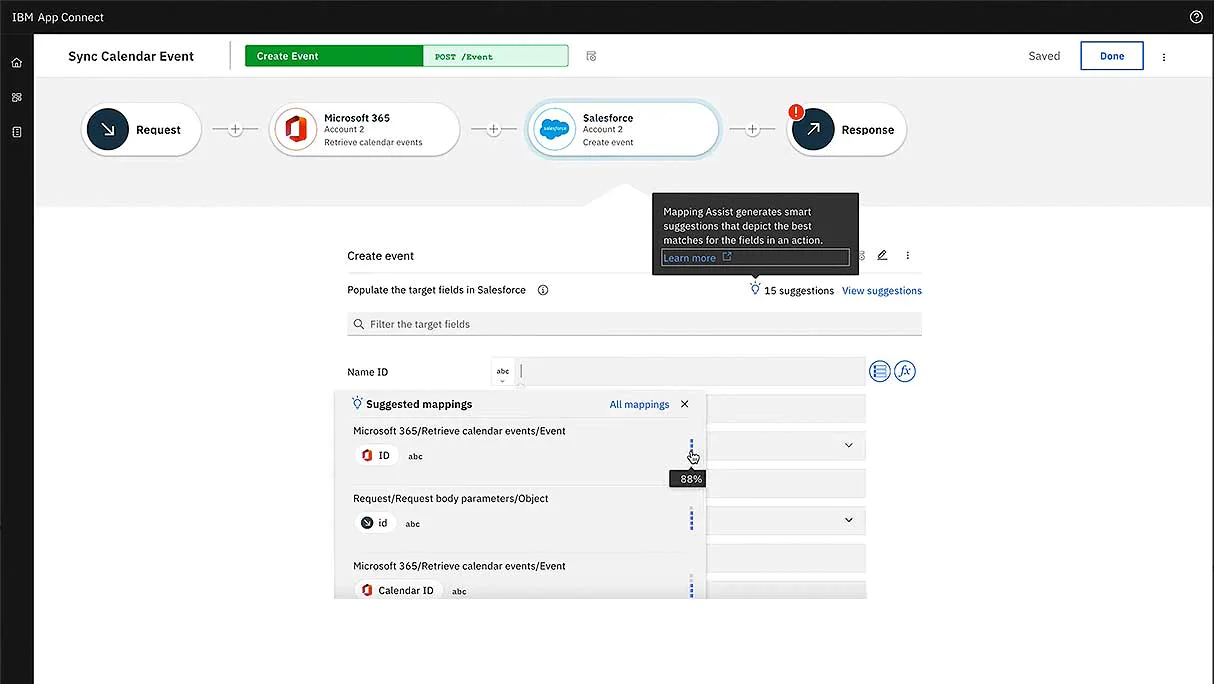Screen dimensions: 1214x684
Task: Open the abc data type selector for Name ID
Action: coord(502,370)
